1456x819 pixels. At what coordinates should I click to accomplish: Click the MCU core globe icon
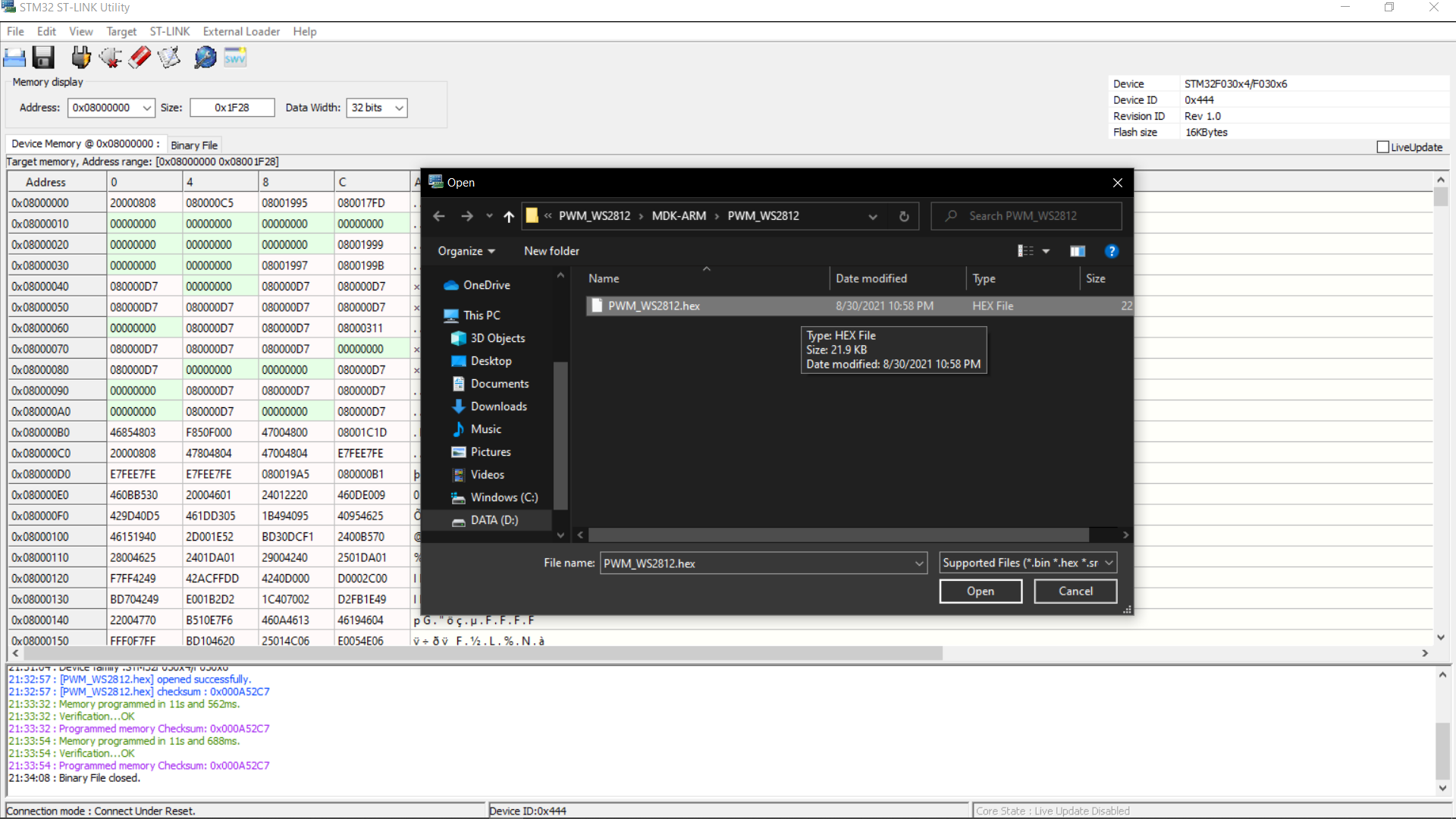206,58
